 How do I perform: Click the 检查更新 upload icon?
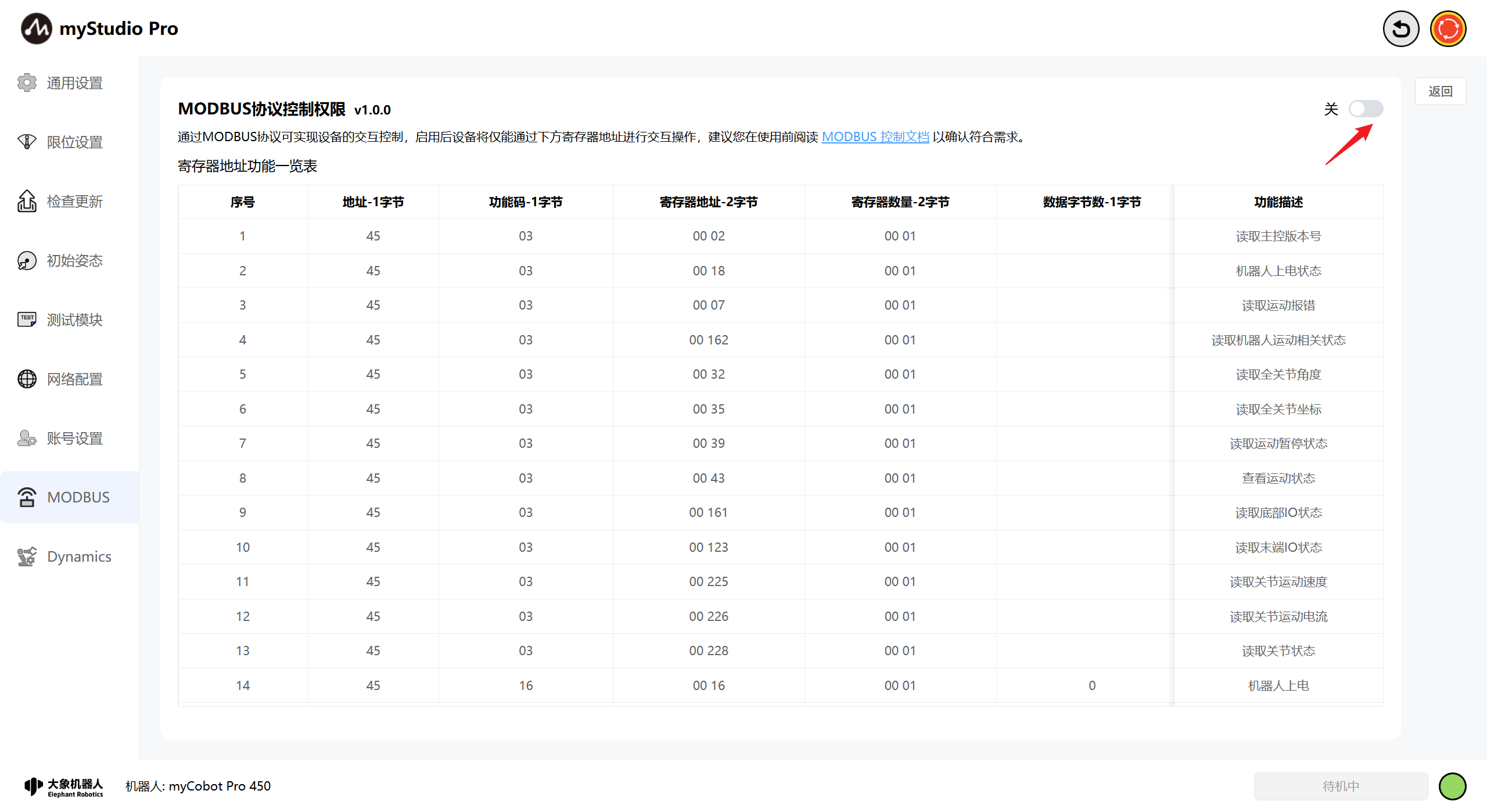pos(27,202)
